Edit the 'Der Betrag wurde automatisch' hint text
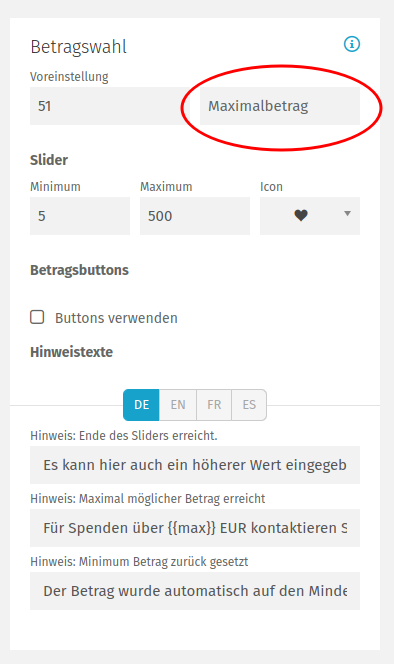Viewport: 394px width, 664px height. (x=195, y=591)
